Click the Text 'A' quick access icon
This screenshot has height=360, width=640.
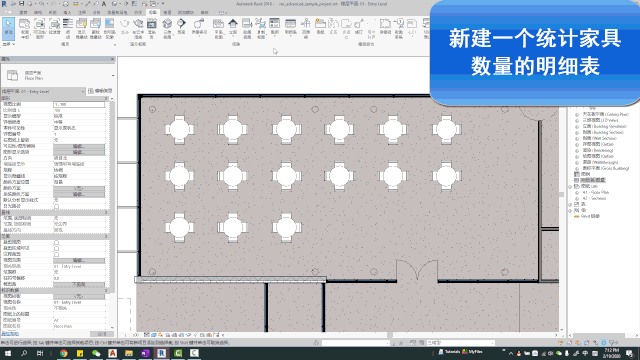pyautogui.click(x=104, y=4)
